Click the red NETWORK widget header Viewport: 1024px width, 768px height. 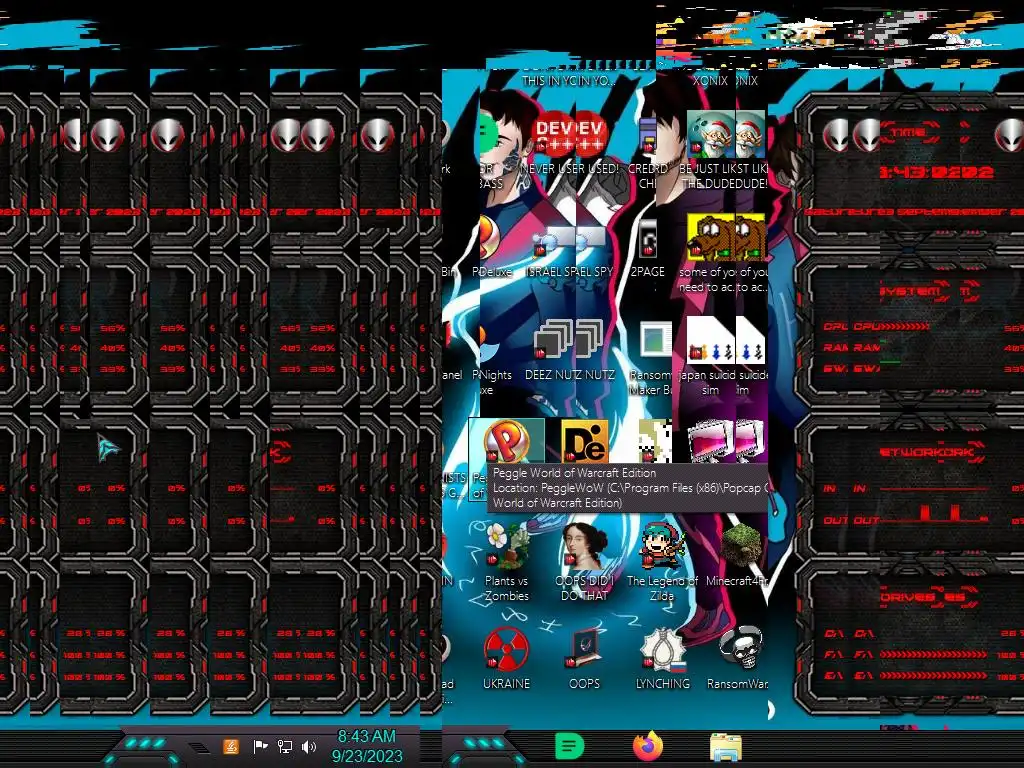coord(927,452)
